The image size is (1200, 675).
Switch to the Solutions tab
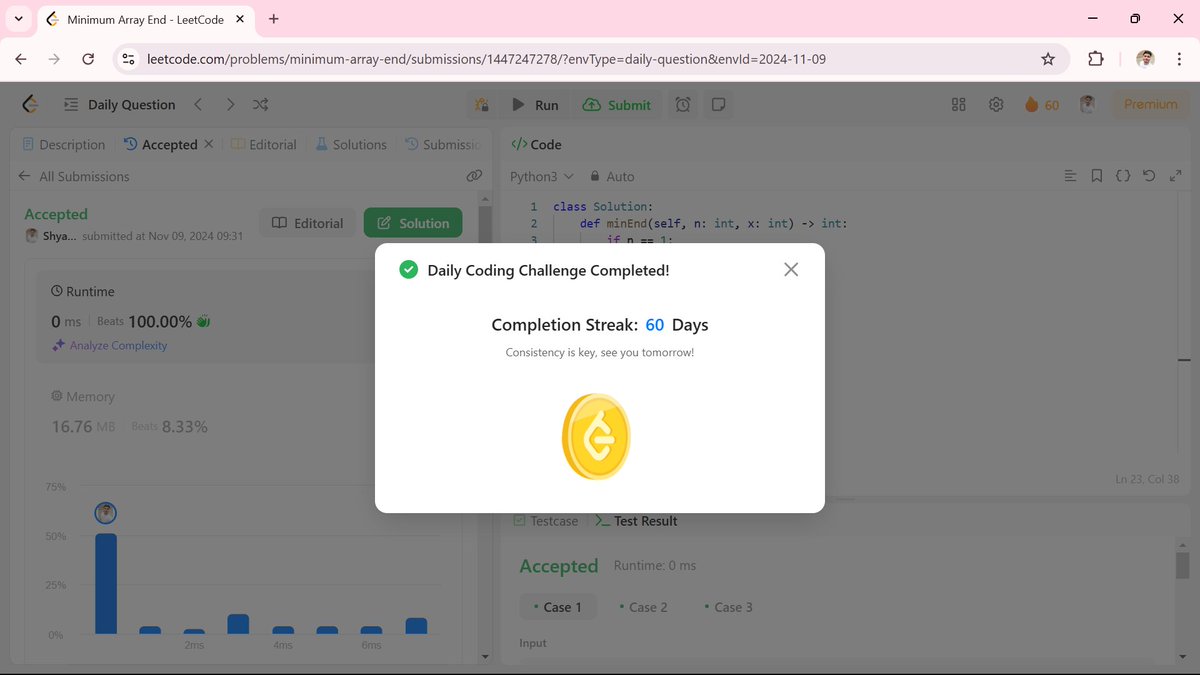pyautogui.click(x=351, y=144)
